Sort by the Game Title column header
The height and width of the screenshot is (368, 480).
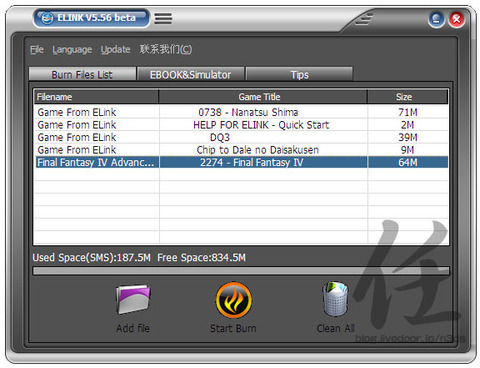click(x=263, y=97)
